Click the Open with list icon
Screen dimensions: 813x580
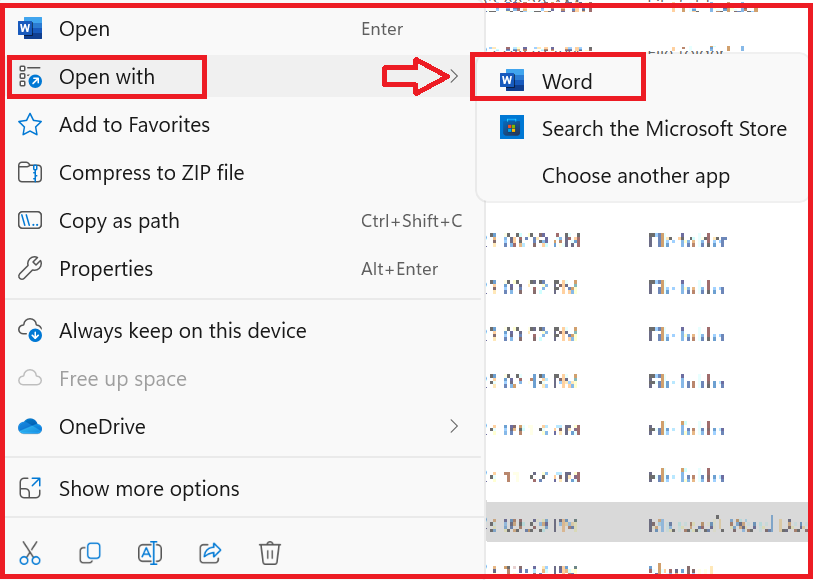[x=30, y=76]
